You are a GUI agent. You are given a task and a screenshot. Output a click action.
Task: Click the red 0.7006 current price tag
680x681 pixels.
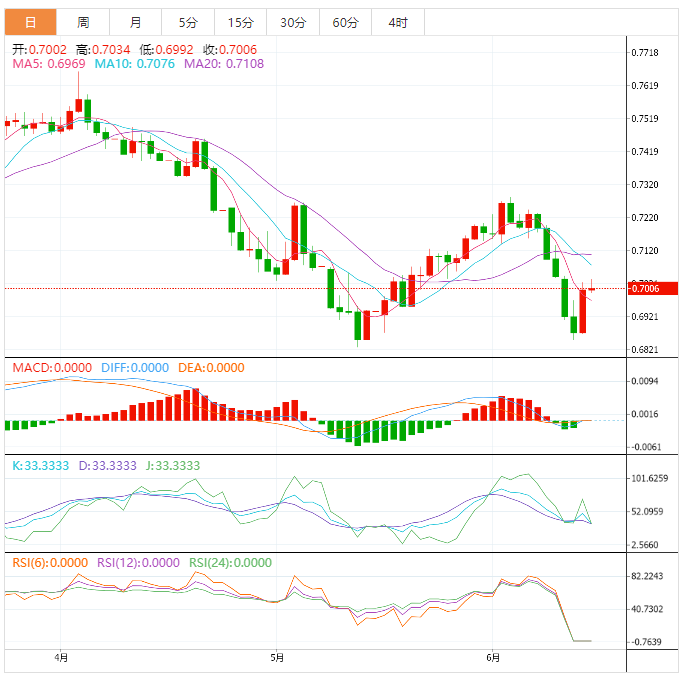click(653, 288)
